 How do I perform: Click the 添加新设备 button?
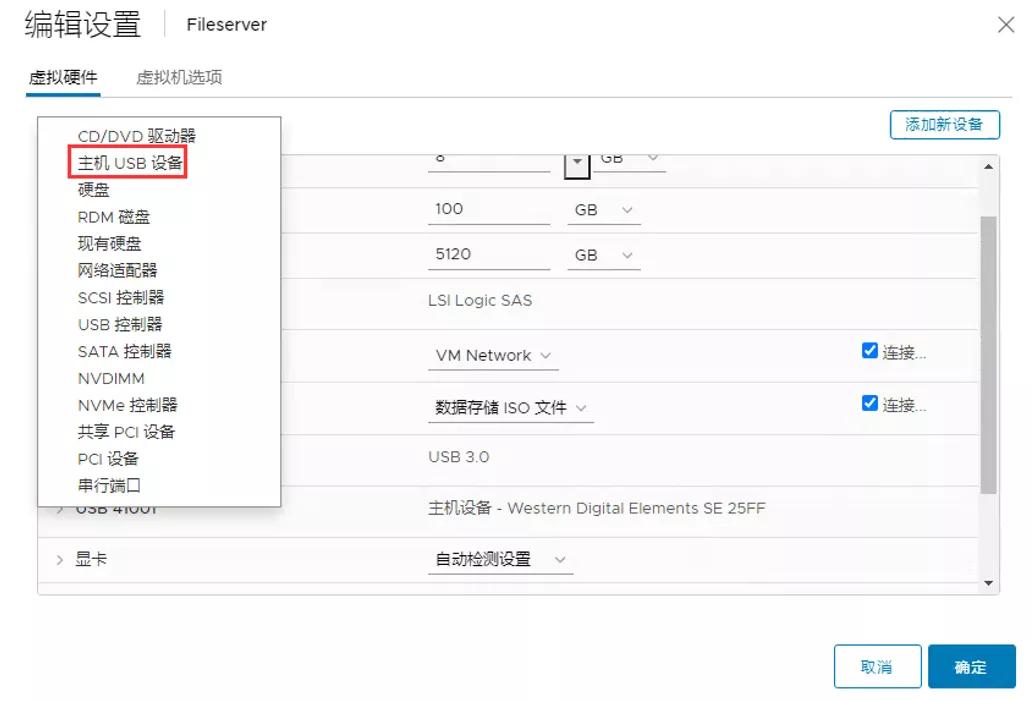pos(944,125)
